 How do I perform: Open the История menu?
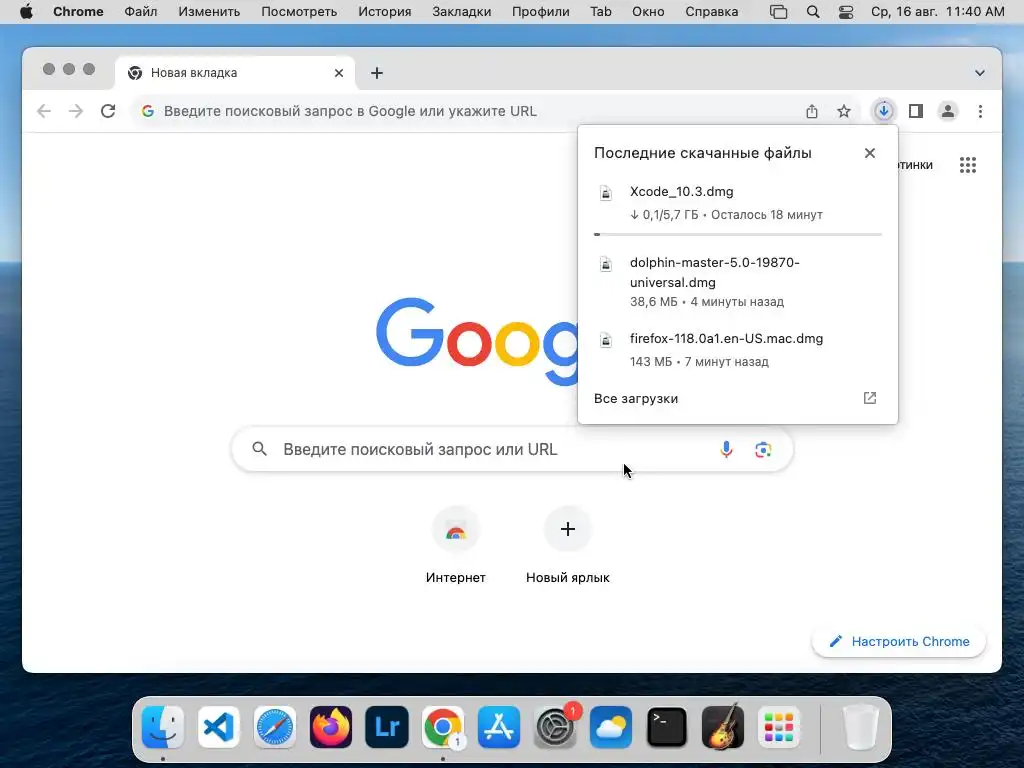pyautogui.click(x=385, y=12)
